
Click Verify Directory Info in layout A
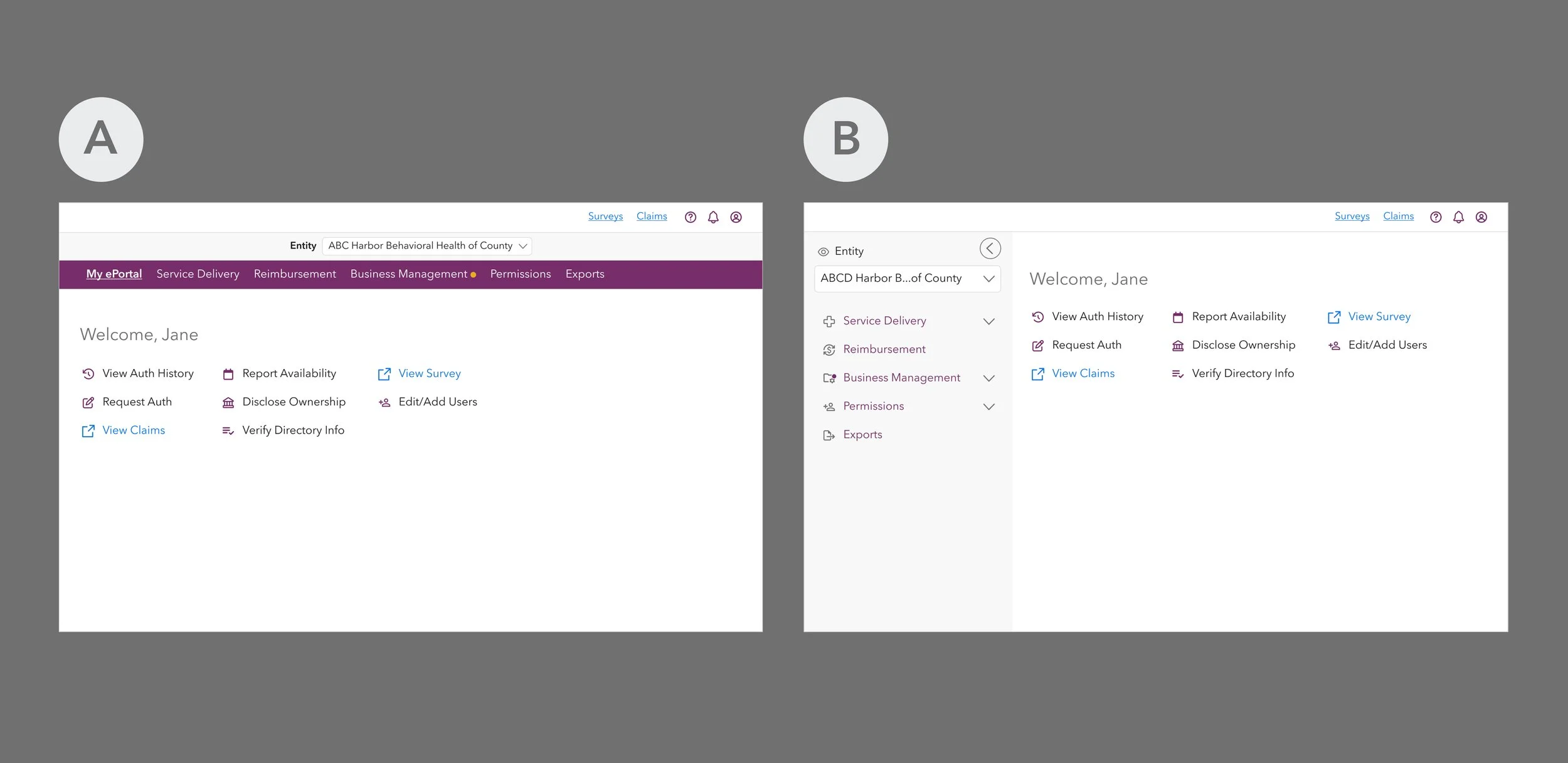click(x=293, y=430)
